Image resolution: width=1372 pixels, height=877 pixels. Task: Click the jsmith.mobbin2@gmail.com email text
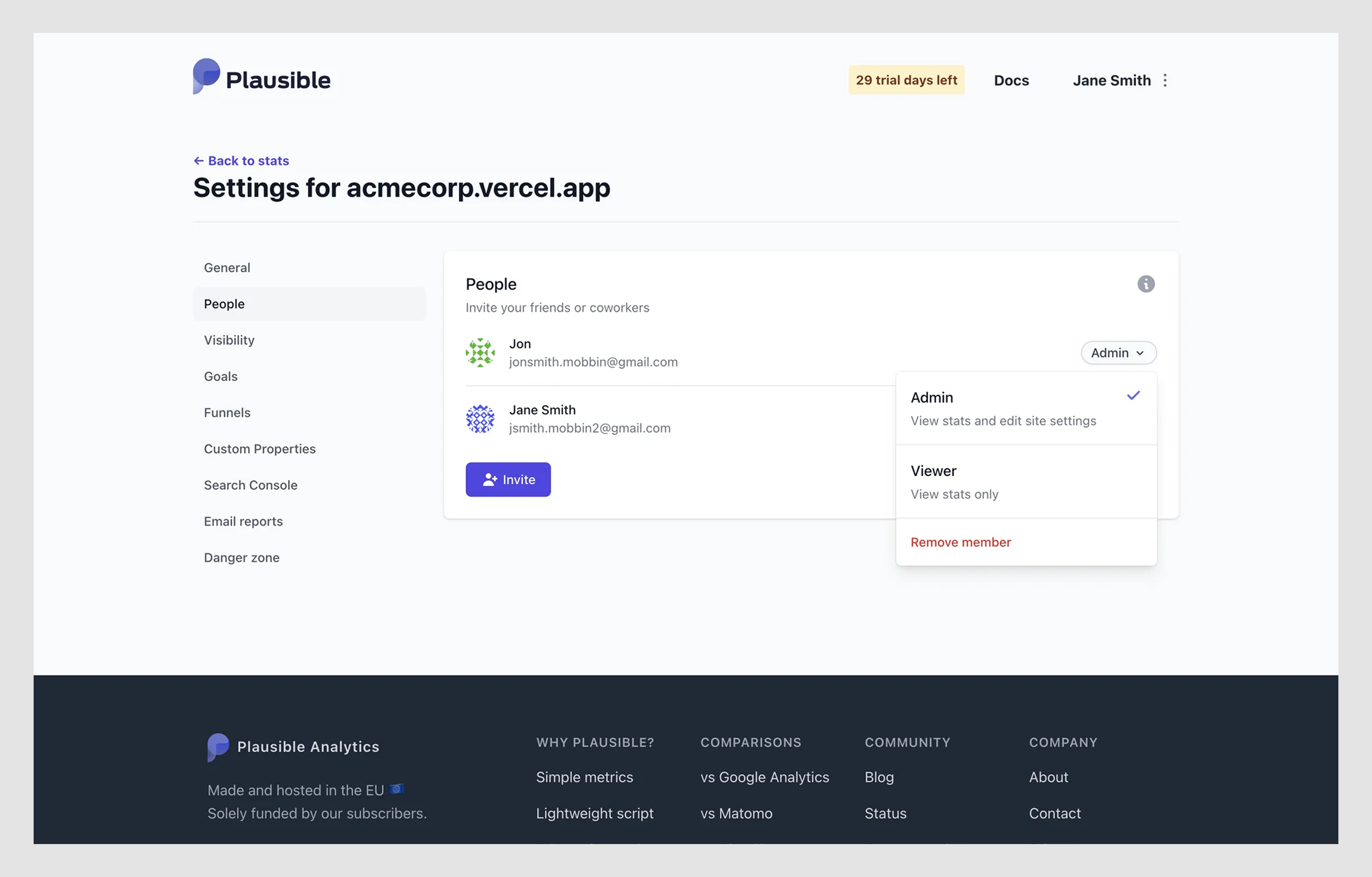pos(590,429)
